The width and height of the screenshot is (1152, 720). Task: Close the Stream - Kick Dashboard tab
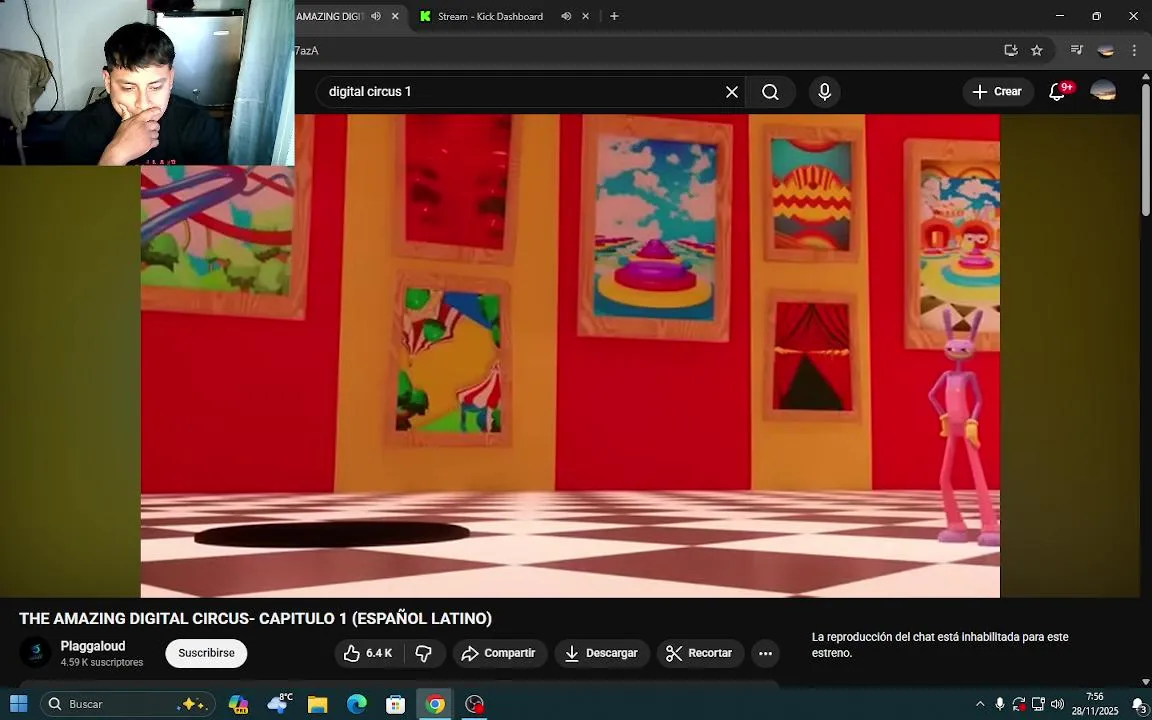tap(586, 16)
